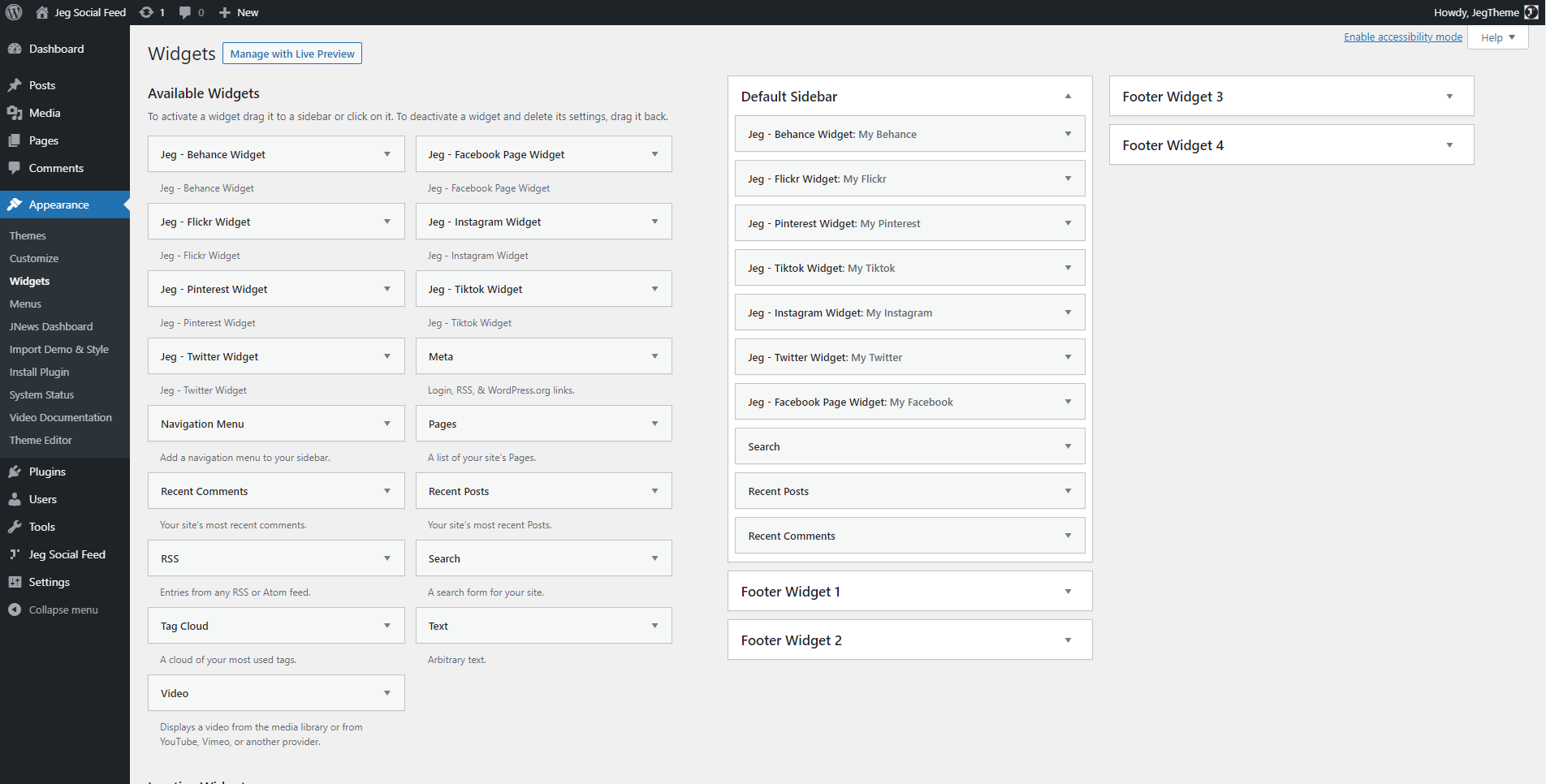Expand the Footer Widget 3 area
The width and height of the screenshot is (1546, 784).
point(1449,97)
